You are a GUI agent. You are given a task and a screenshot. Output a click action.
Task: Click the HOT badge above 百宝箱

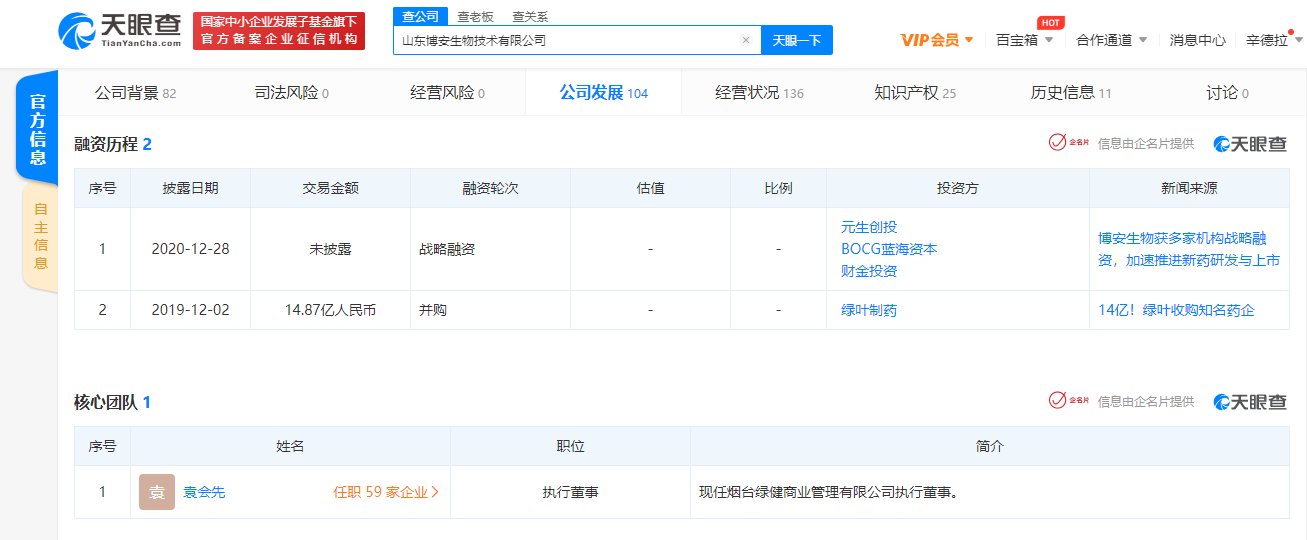click(x=1050, y=22)
